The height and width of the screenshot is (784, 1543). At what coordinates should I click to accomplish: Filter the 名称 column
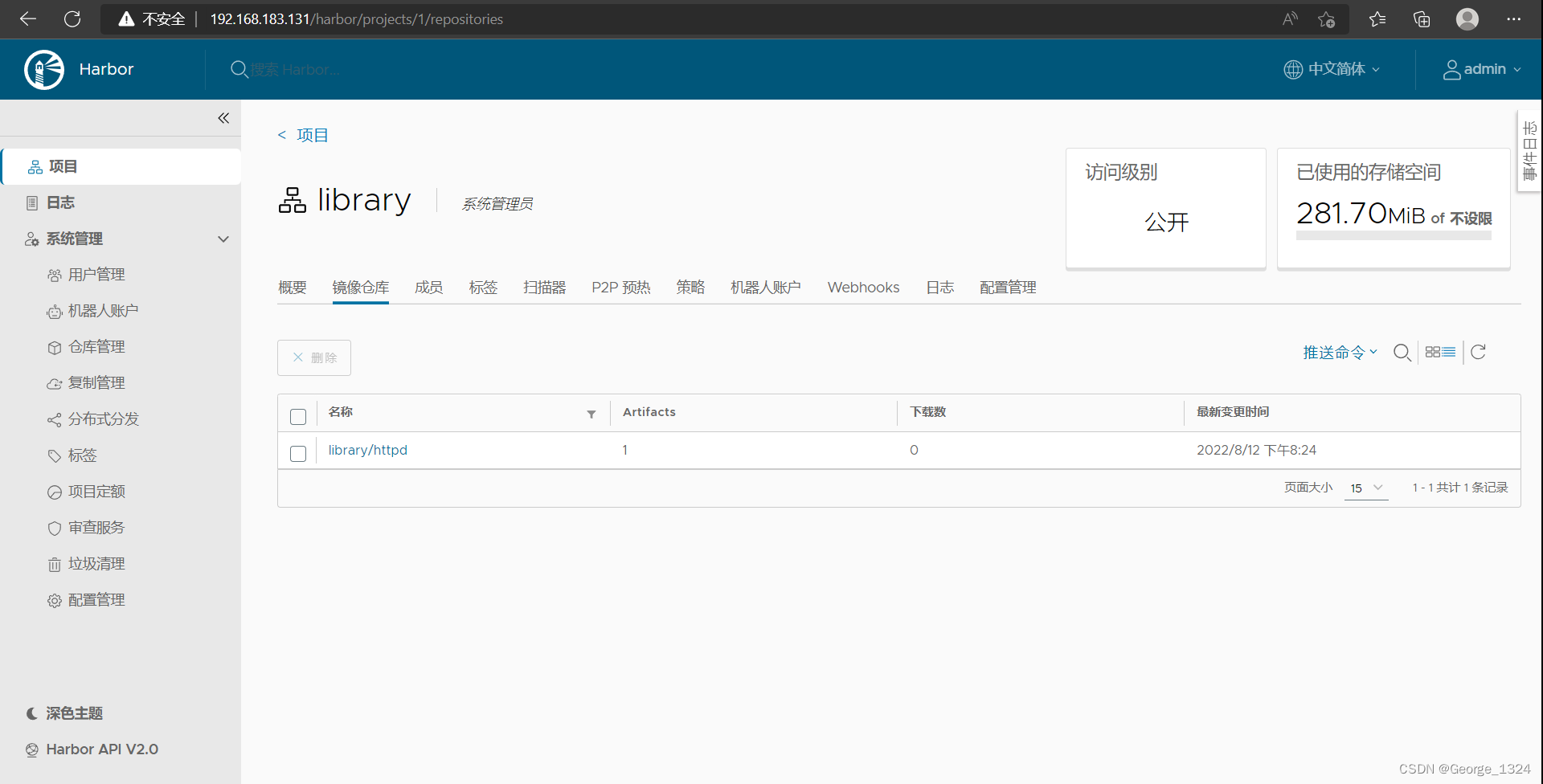[x=591, y=414]
